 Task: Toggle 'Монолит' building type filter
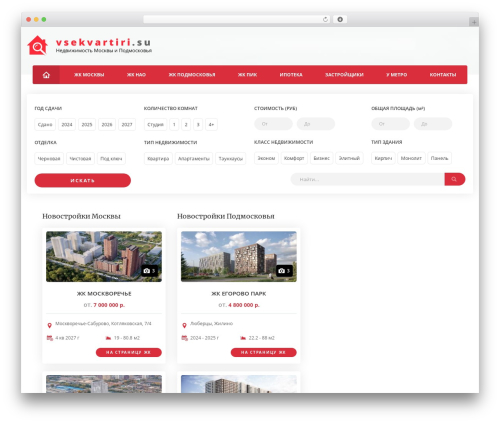pos(411,158)
